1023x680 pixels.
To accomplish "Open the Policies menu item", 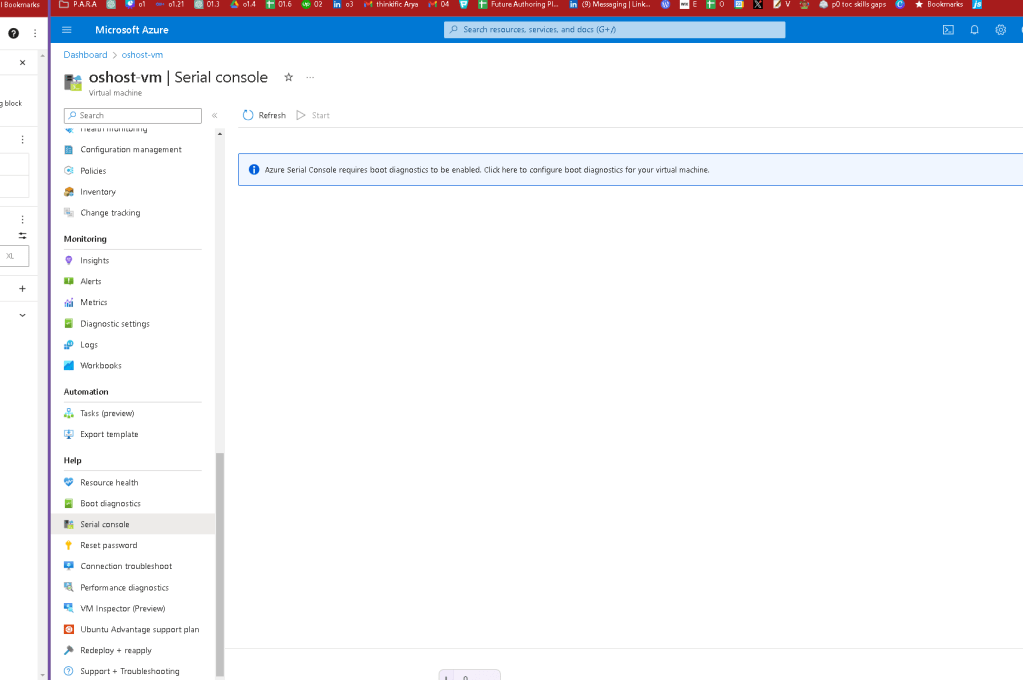I will pos(93,171).
